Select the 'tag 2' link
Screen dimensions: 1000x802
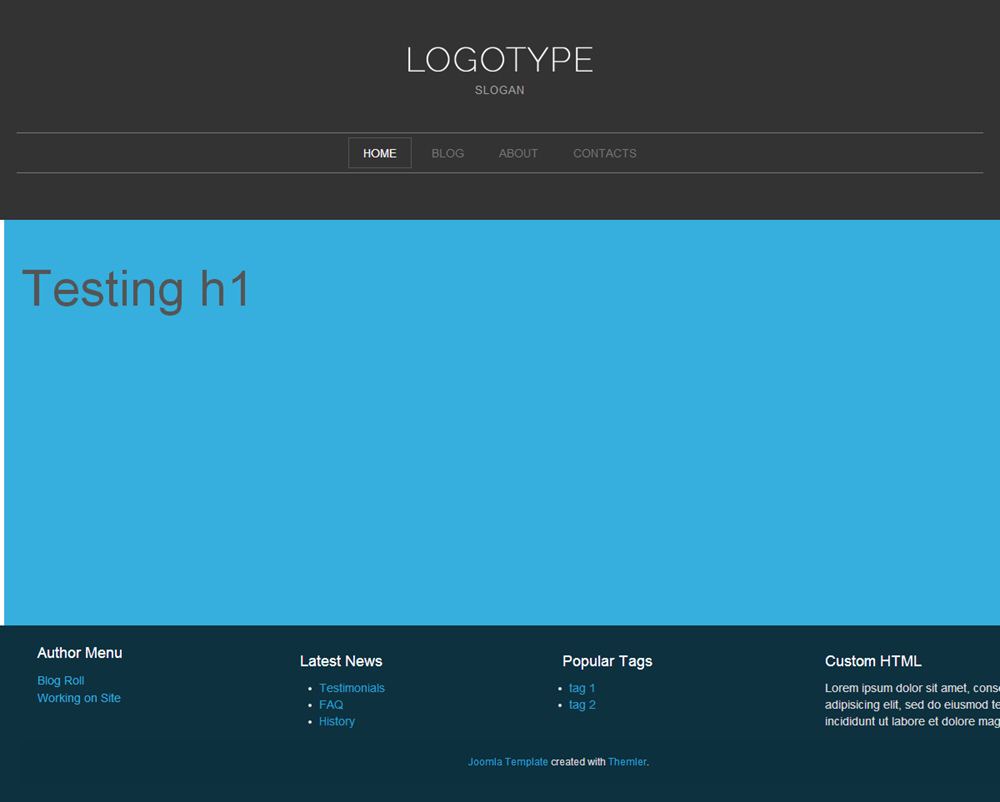coord(582,705)
